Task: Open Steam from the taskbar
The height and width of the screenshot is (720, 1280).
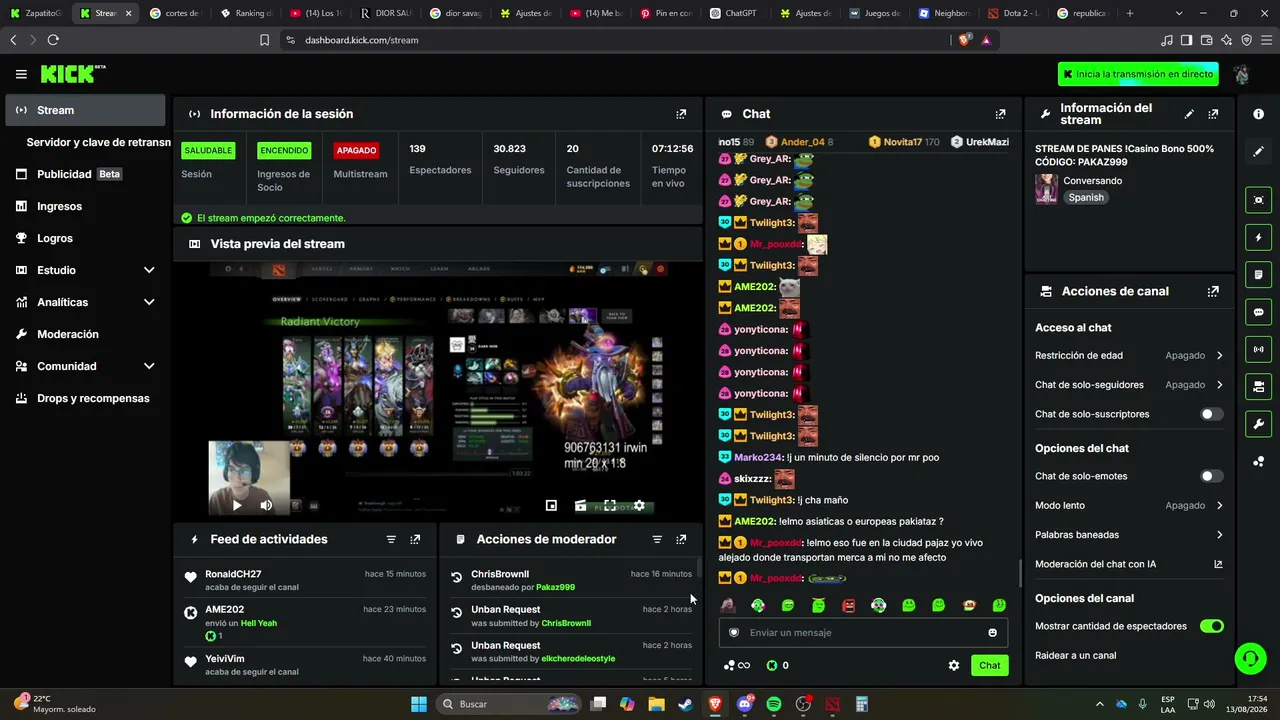Action: [x=686, y=704]
